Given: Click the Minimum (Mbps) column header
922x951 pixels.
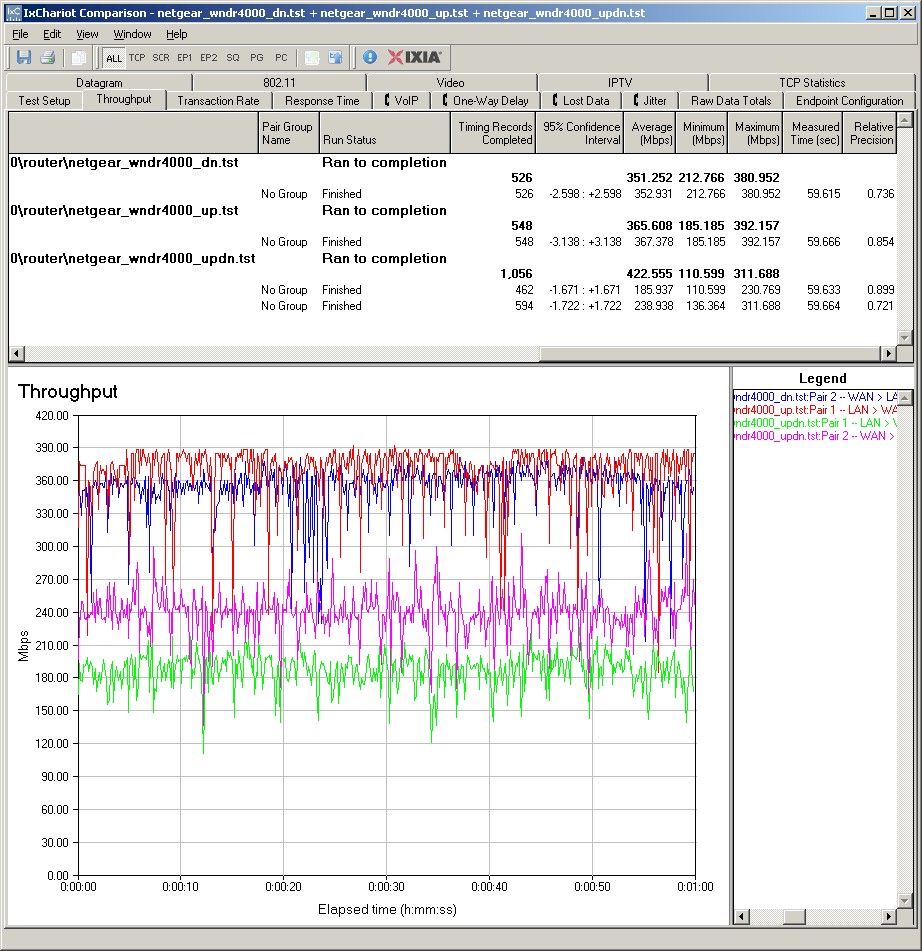Looking at the screenshot, I should (x=702, y=133).
